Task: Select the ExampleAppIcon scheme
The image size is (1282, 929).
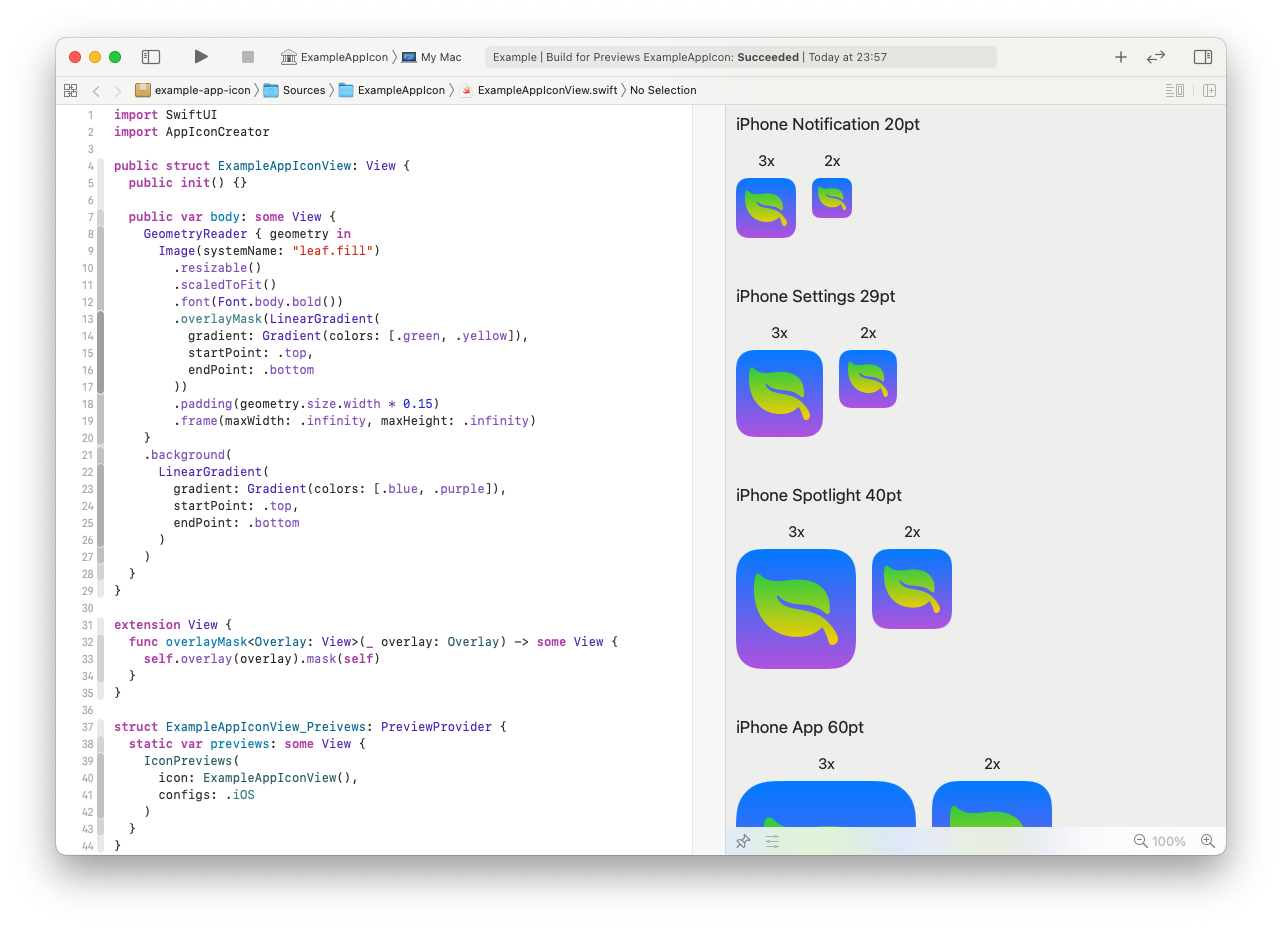Action: [335, 57]
